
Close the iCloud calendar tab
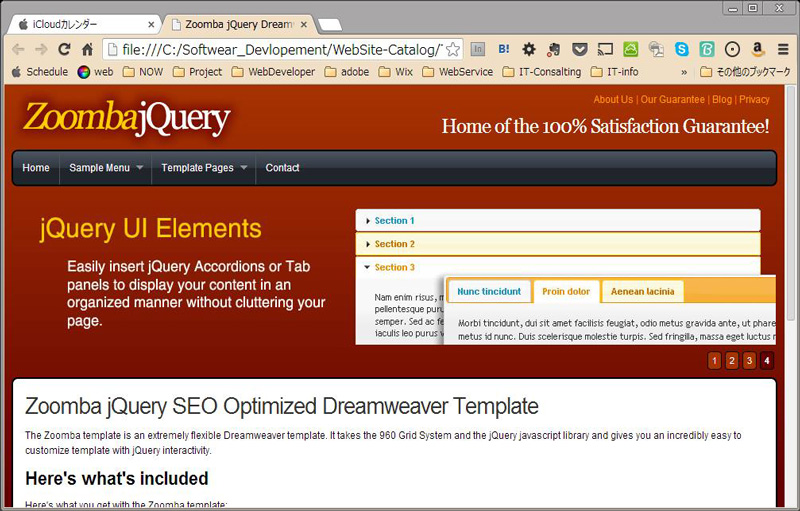tap(151, 24)
